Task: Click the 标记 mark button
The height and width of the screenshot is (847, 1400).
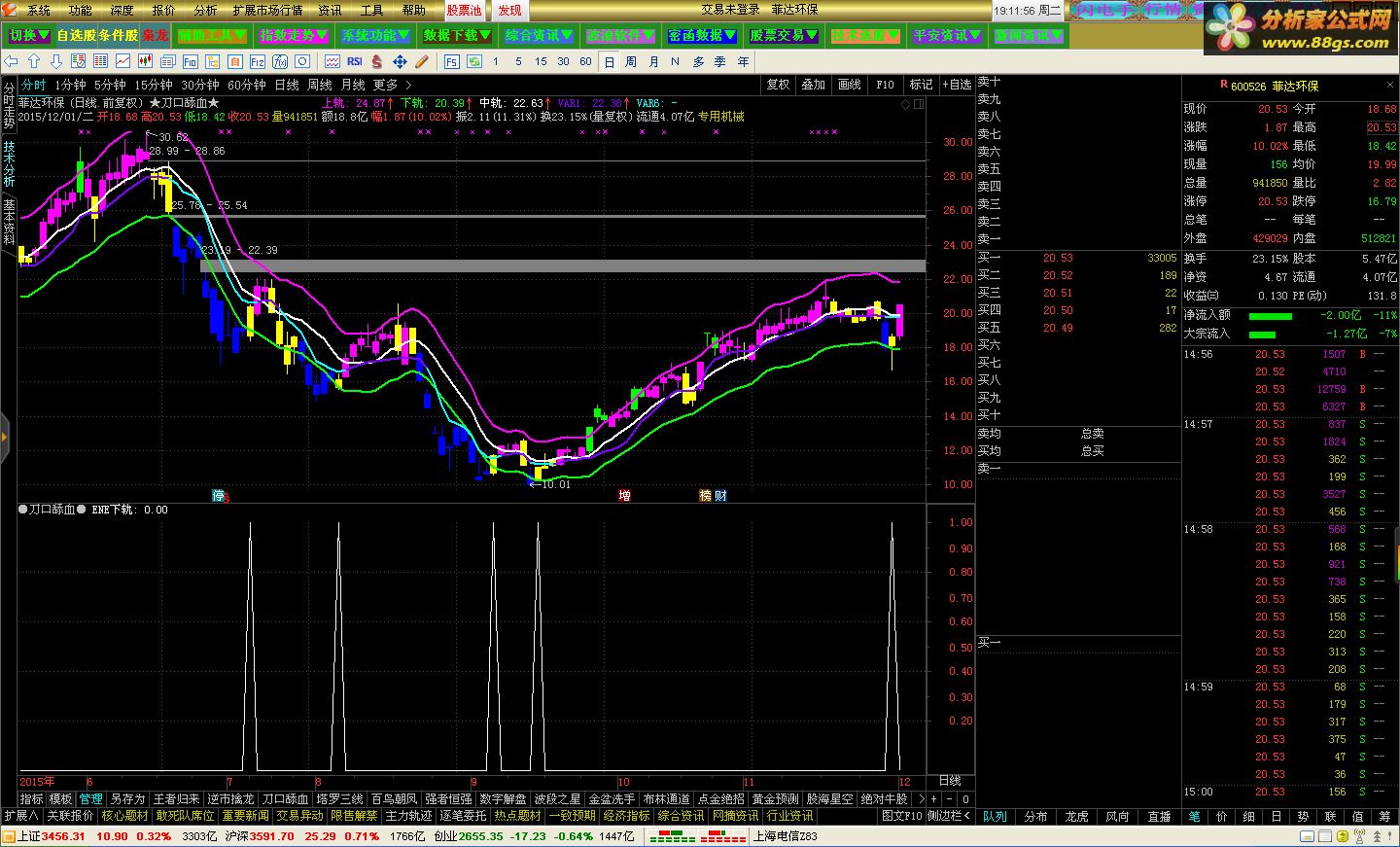Action: pos(921,85)
